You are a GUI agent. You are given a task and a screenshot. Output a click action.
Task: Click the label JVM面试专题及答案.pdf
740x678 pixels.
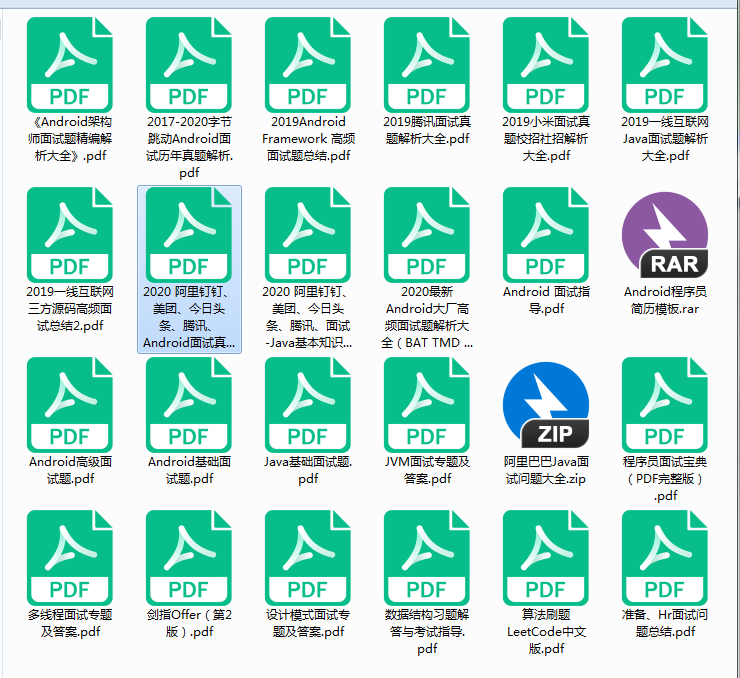(x=427, y=470)
